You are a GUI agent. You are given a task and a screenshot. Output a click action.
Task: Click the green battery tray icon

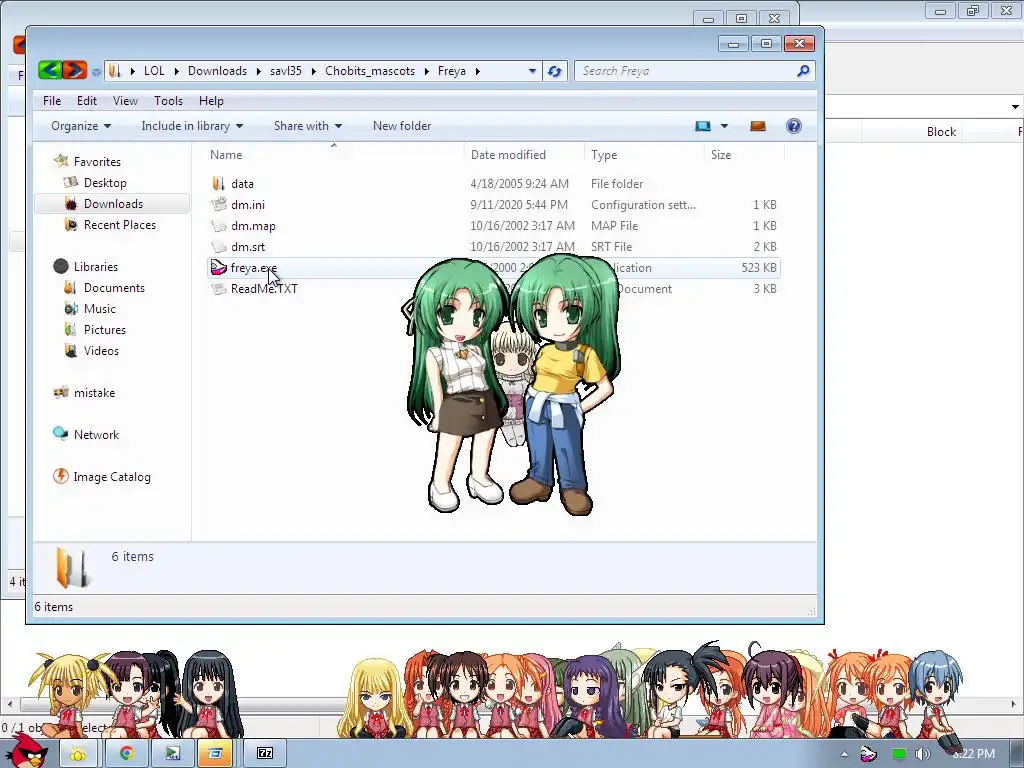tap(899, 754)
